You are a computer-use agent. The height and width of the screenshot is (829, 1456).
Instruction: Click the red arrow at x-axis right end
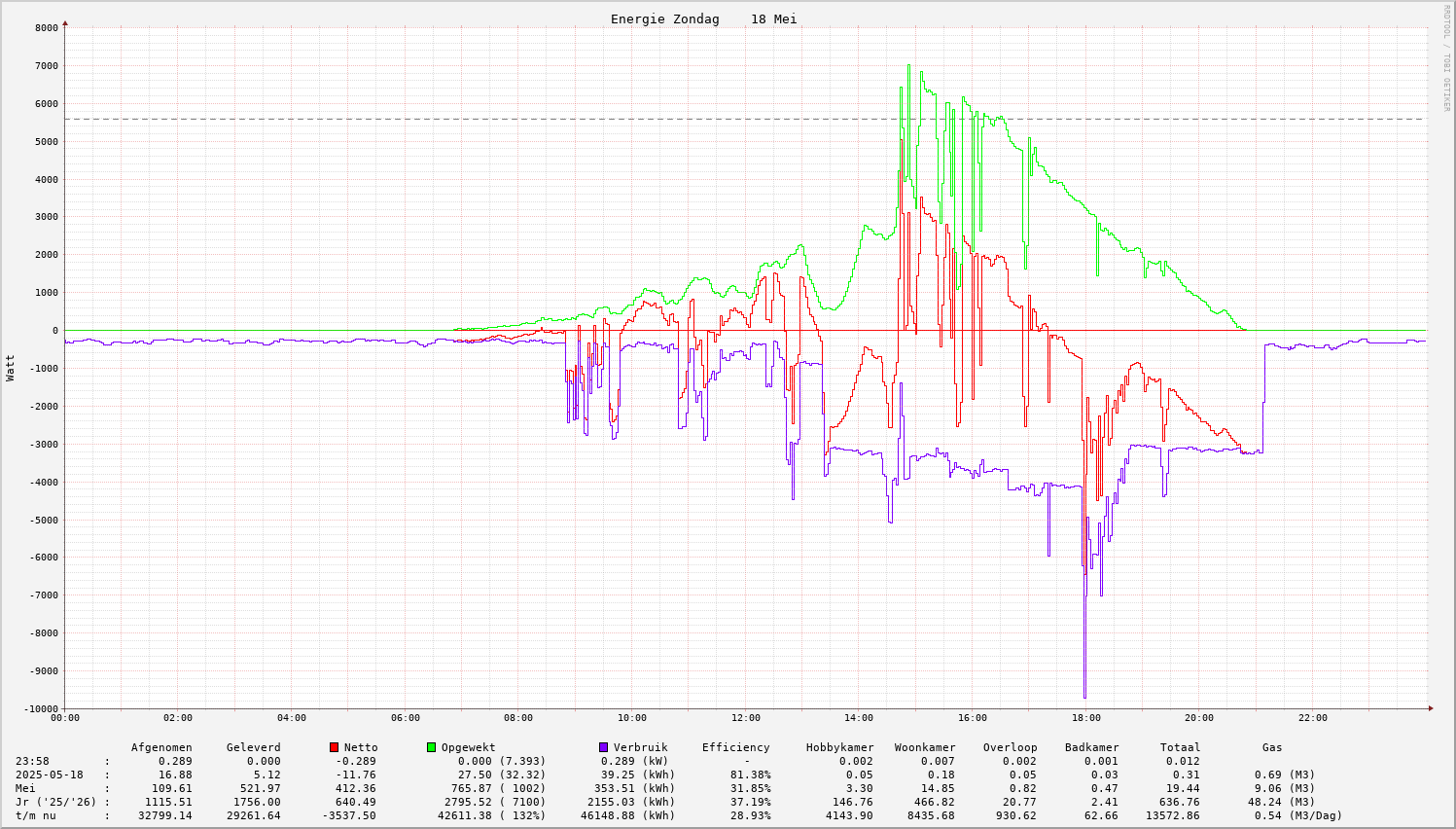1431,708
